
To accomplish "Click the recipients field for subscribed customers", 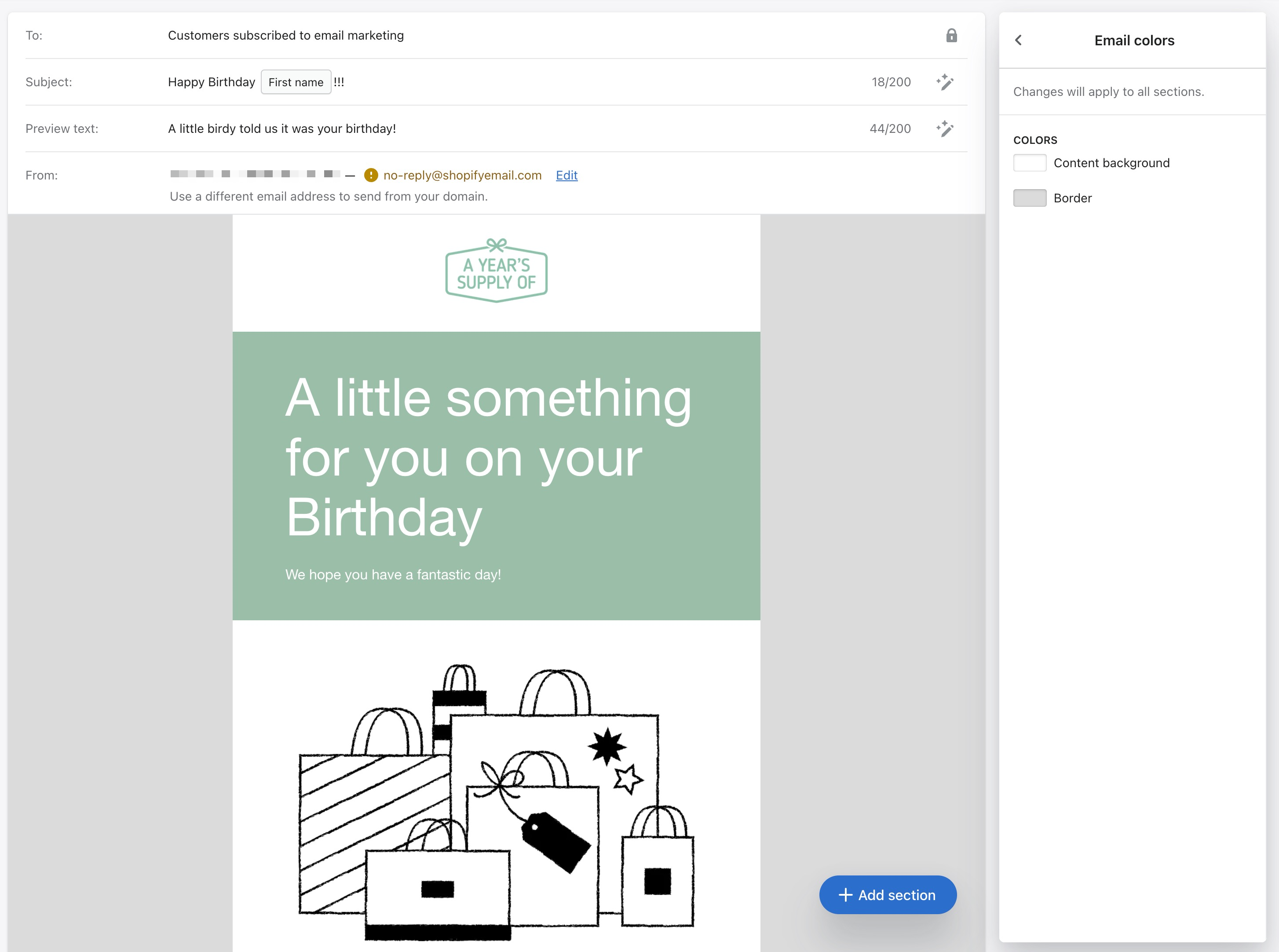I will [286, 36].
